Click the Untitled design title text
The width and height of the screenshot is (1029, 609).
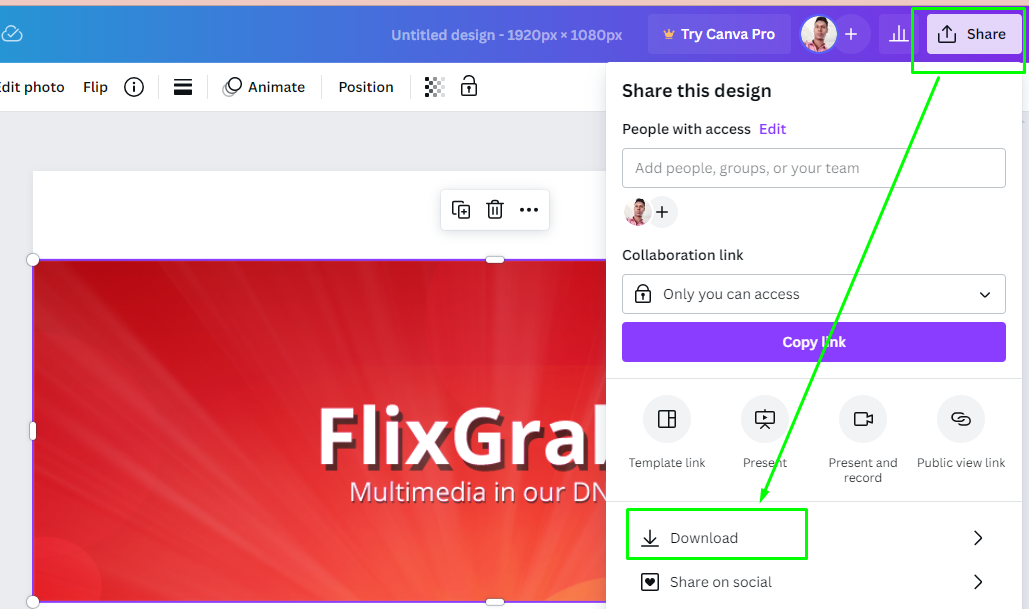507,35
